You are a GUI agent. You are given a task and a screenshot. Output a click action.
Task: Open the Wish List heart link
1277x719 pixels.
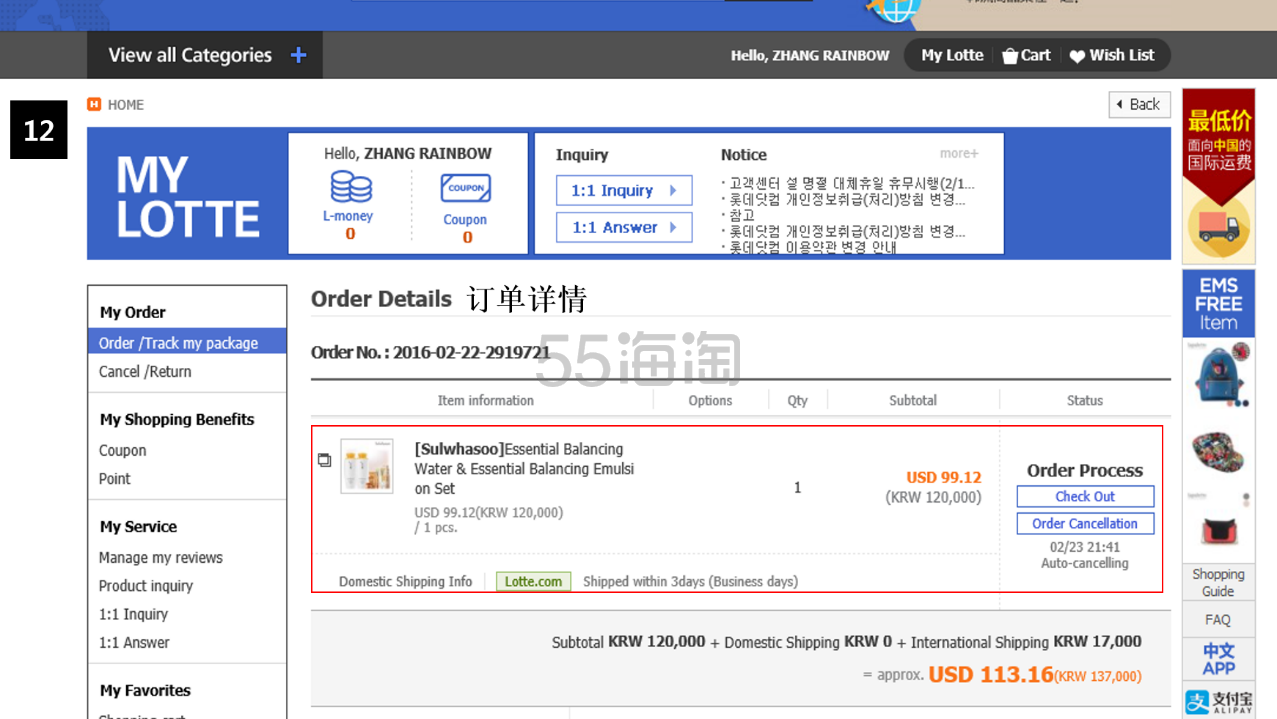[x=1112, y=56]
